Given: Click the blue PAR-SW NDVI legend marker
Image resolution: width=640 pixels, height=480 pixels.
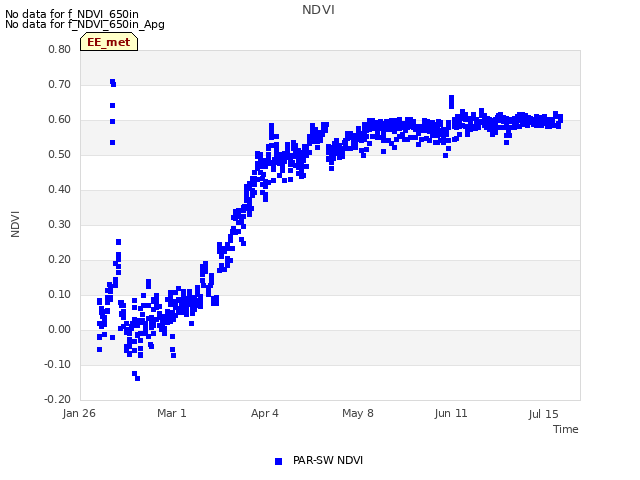Looking at the screenshot, I should click(278, 461).
